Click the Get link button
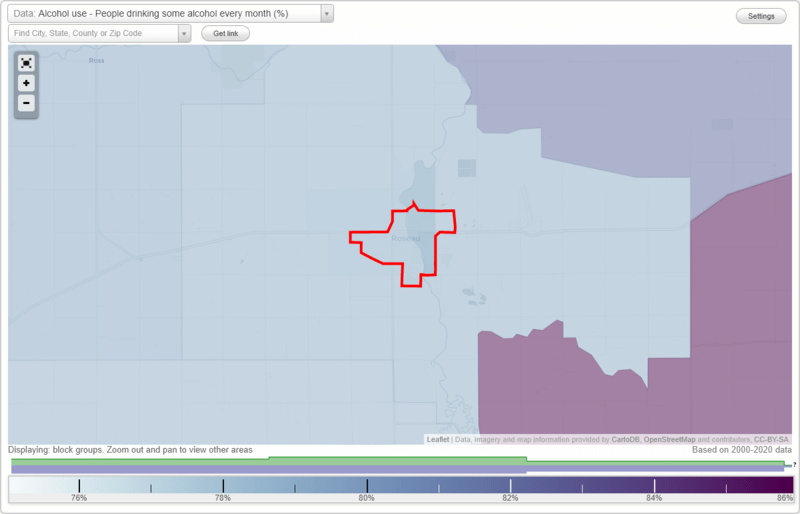The width and height of the screenshot is (800, 514). [226, 34]
